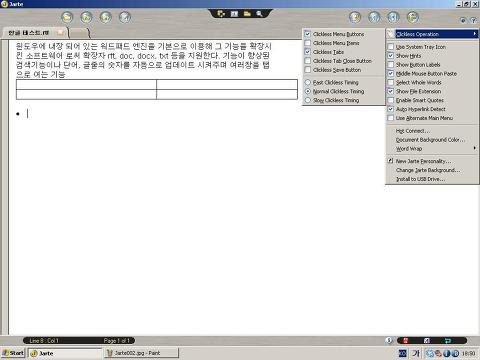The height and width of the screenshot is (360, 480).
Task: Choose Document Background Color menu item
Action: coord(432,140)
